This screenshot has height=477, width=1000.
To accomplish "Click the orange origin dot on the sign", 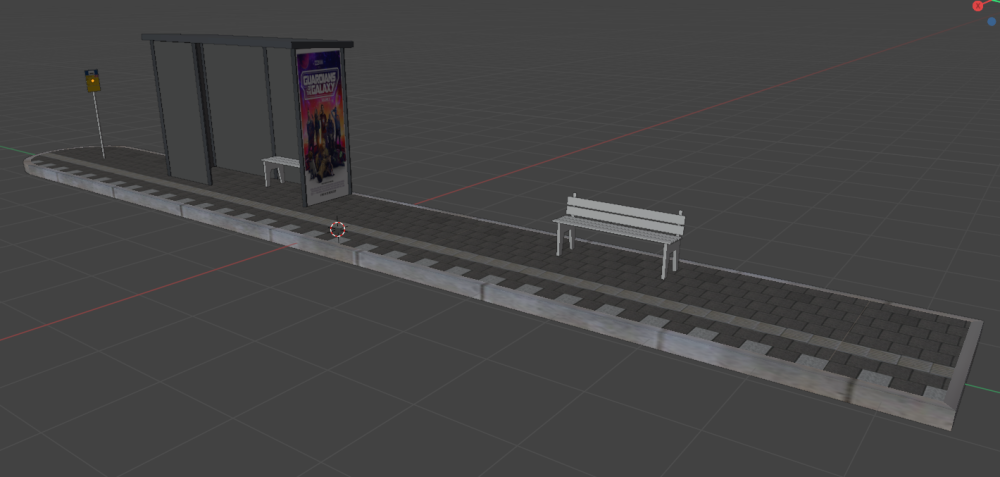I will pyautogui.click(x=93, y=83).
